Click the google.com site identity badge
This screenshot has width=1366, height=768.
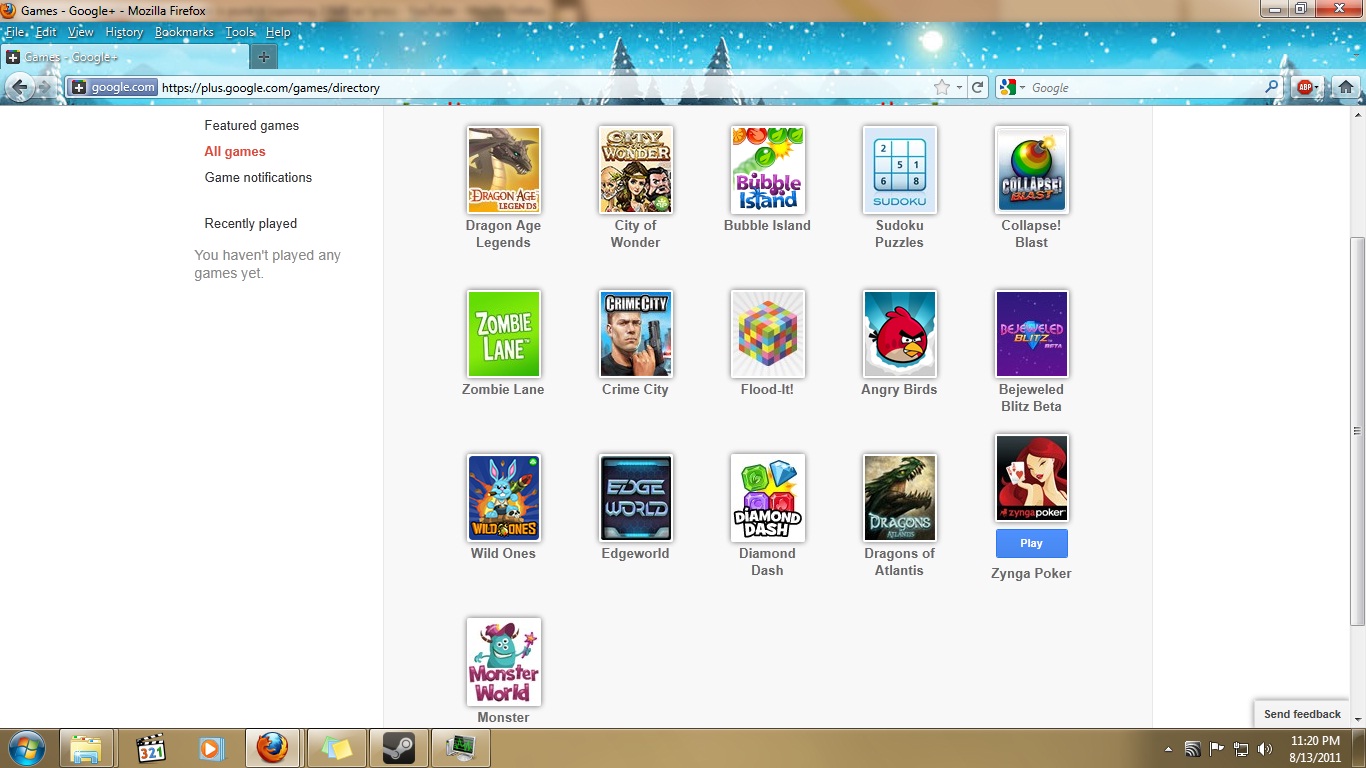click(113, 88)
